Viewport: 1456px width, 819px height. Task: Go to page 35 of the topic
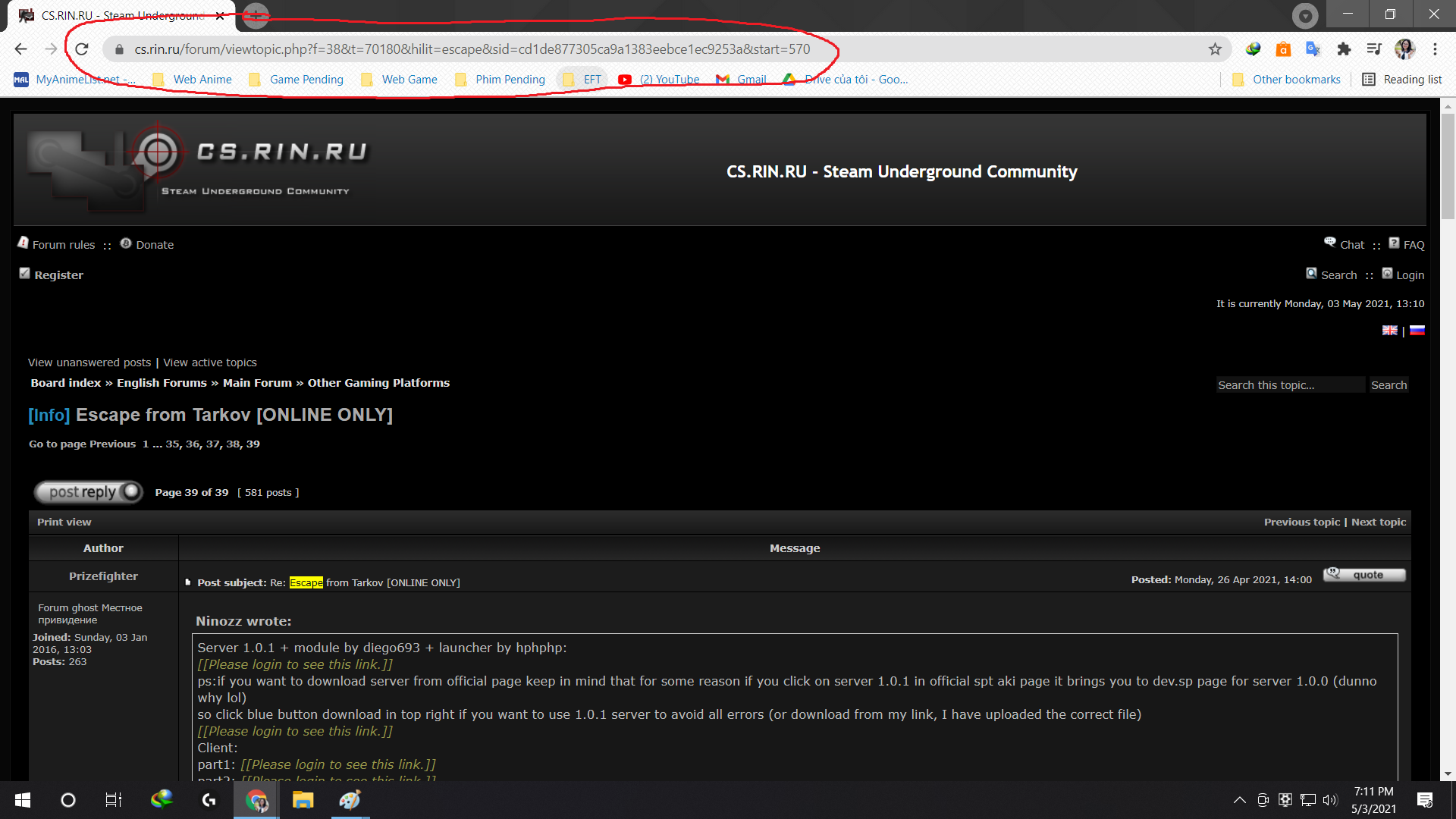(x=173, y=444)
